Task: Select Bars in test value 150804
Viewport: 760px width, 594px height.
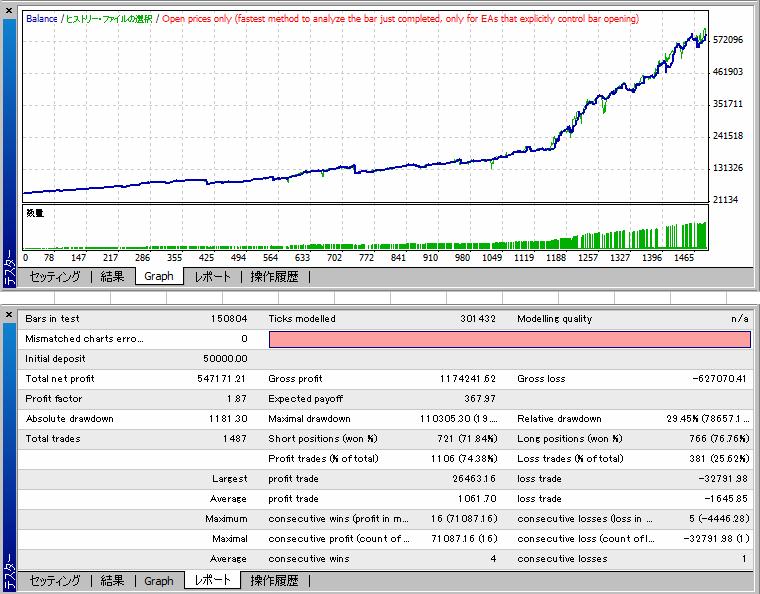Action: pos(229,319)
